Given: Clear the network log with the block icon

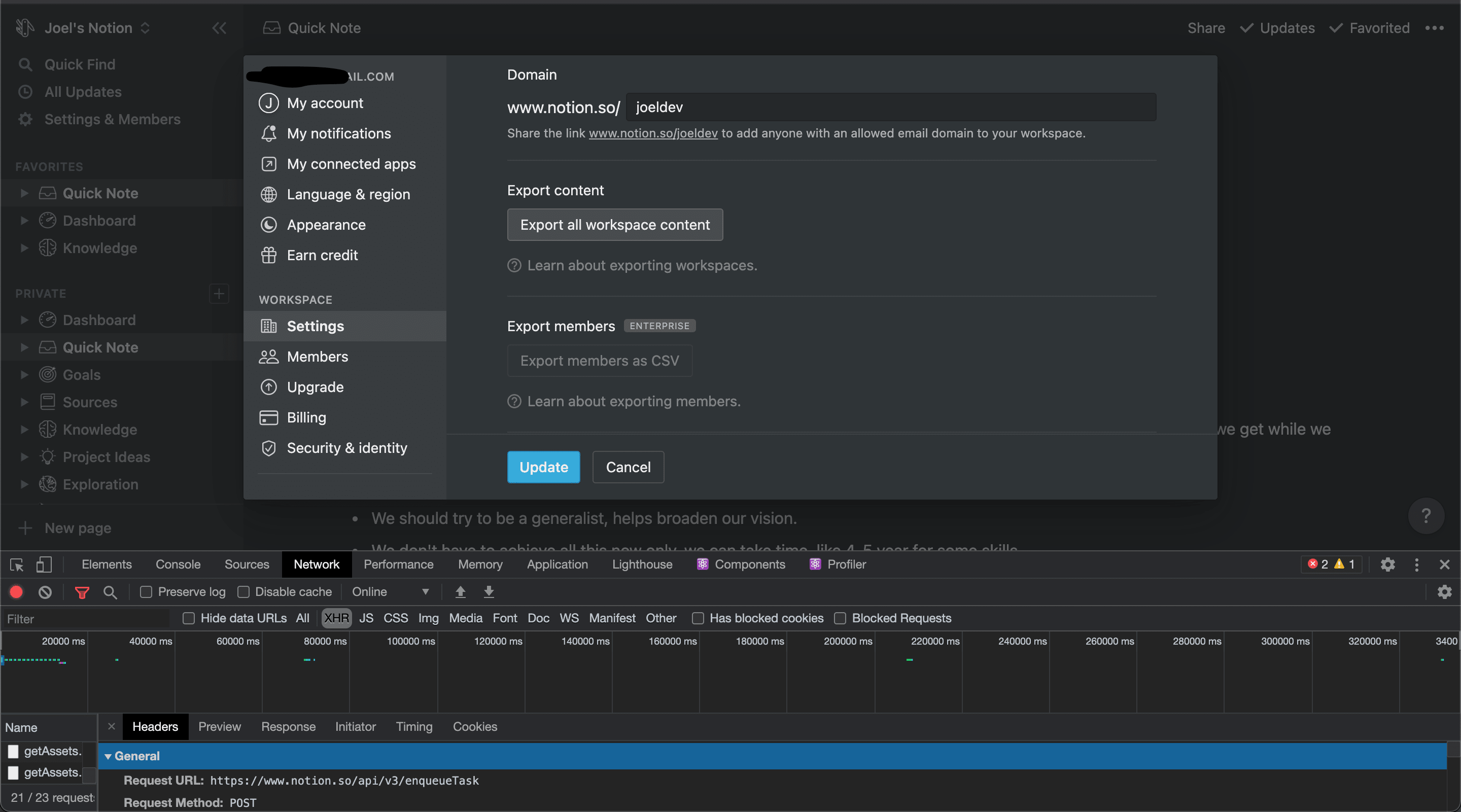Looking at the screenshot, I should click(45, 591).
